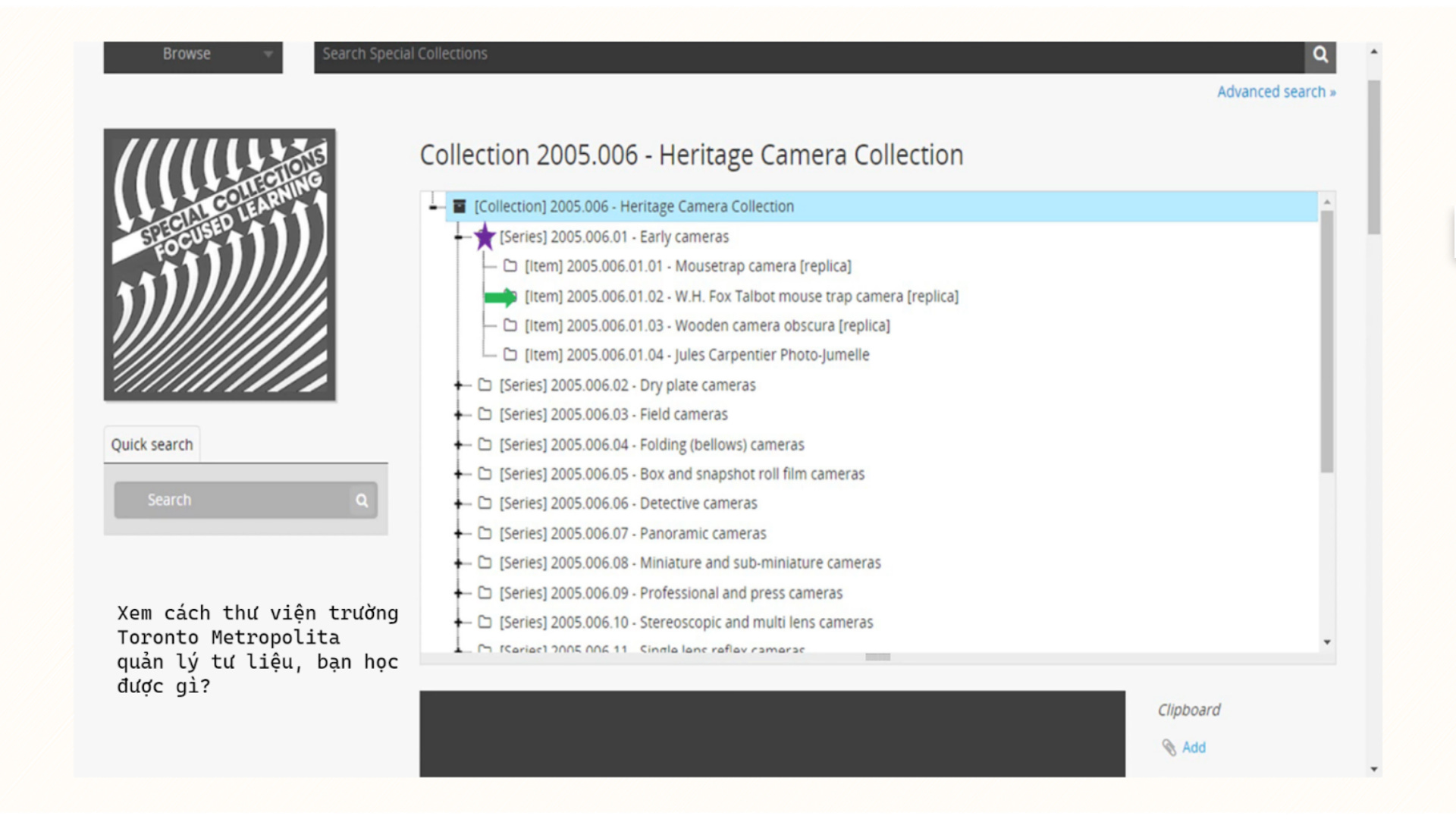Image resolution: width=1456 pixels, height=819 pixels.
Task: Select the Quick search tab
Action: [152, 445]
